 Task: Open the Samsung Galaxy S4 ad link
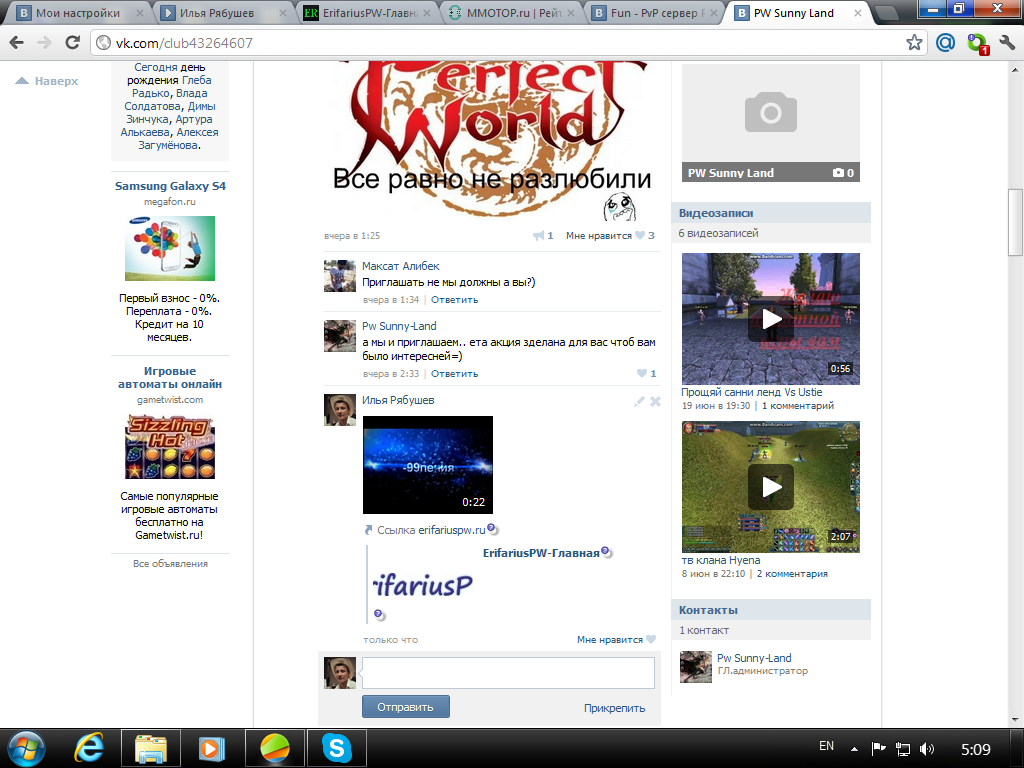(x=170, y=186)
